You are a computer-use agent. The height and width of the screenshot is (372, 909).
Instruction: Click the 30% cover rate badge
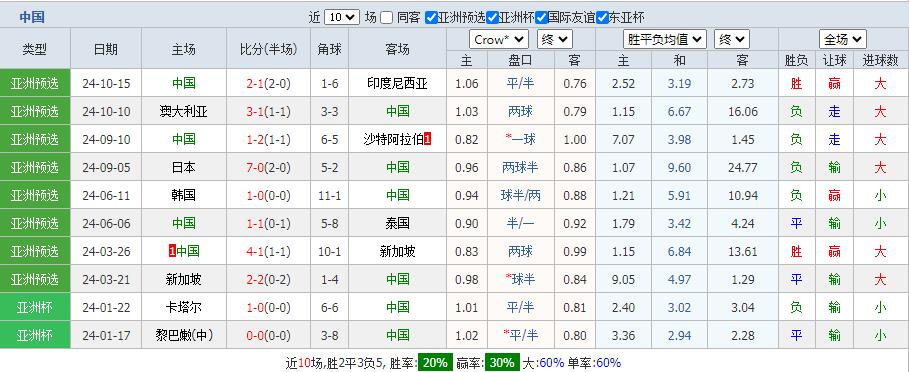pos(501,363)
